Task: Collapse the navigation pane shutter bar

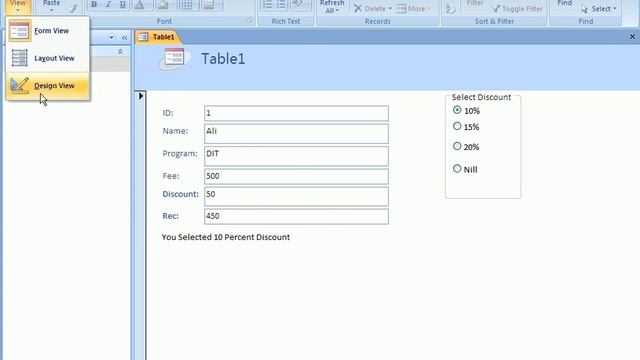Action: [x=124, y=38]
